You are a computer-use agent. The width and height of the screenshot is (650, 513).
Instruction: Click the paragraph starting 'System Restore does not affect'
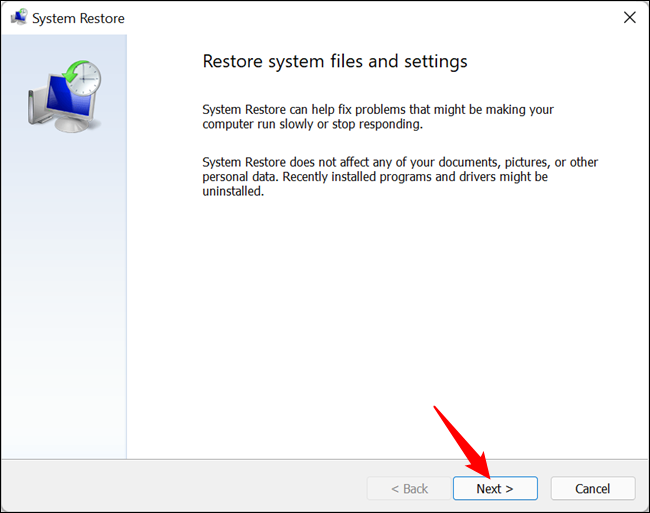pos(400,177)
